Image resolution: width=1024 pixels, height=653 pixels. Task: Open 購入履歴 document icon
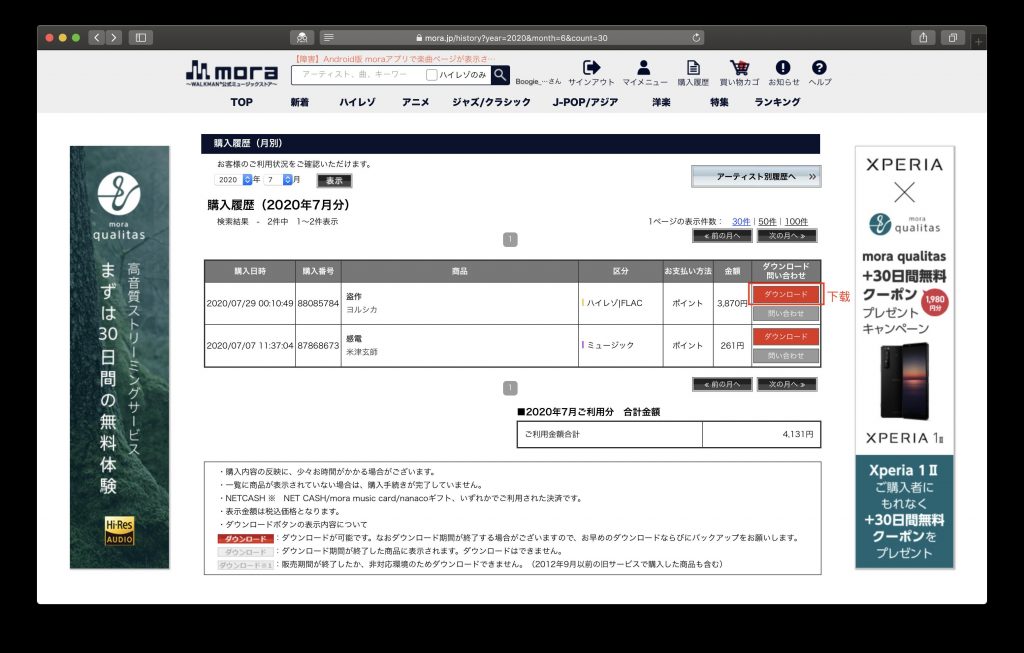[x=693, y=72]
